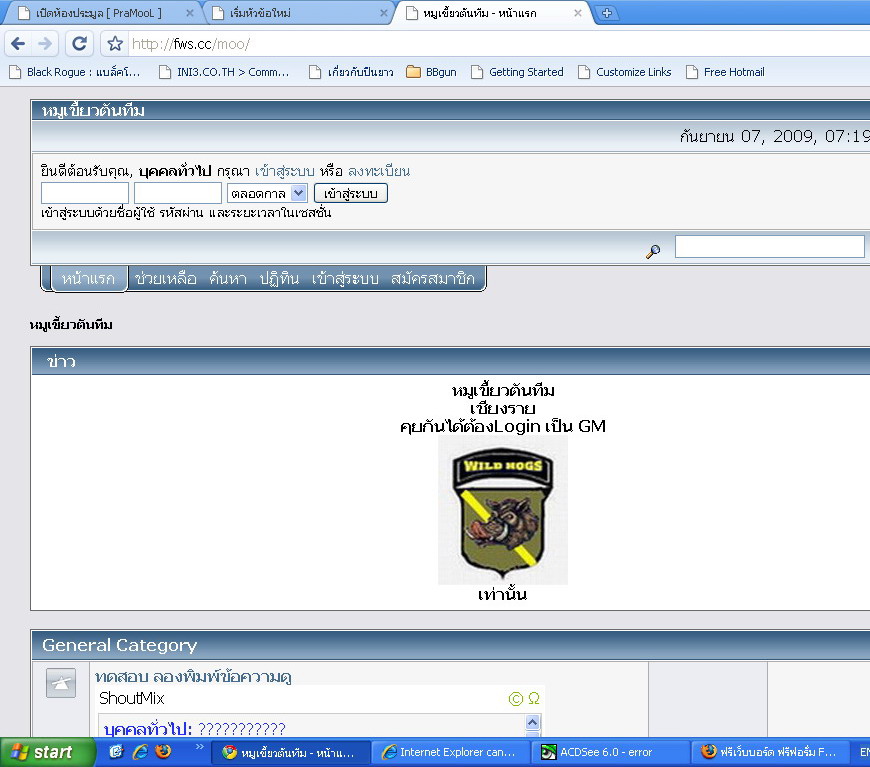
Task: Open the เกี่ยวกับปืนยาว bookmark
Action: coord(351,72)
